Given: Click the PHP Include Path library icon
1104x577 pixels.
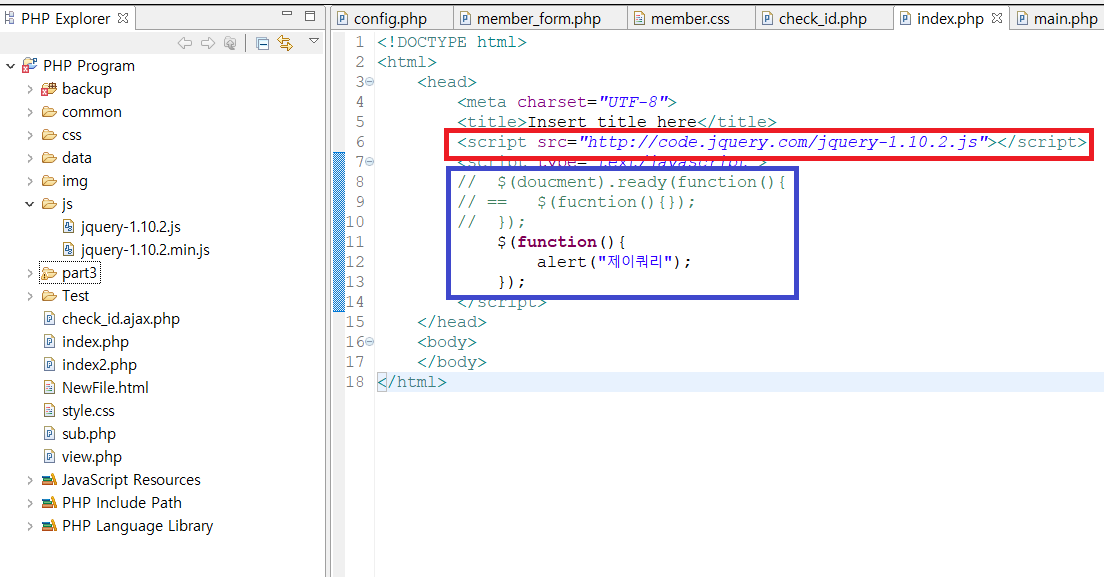Looking at the screenshot, I should coord(49,503).
